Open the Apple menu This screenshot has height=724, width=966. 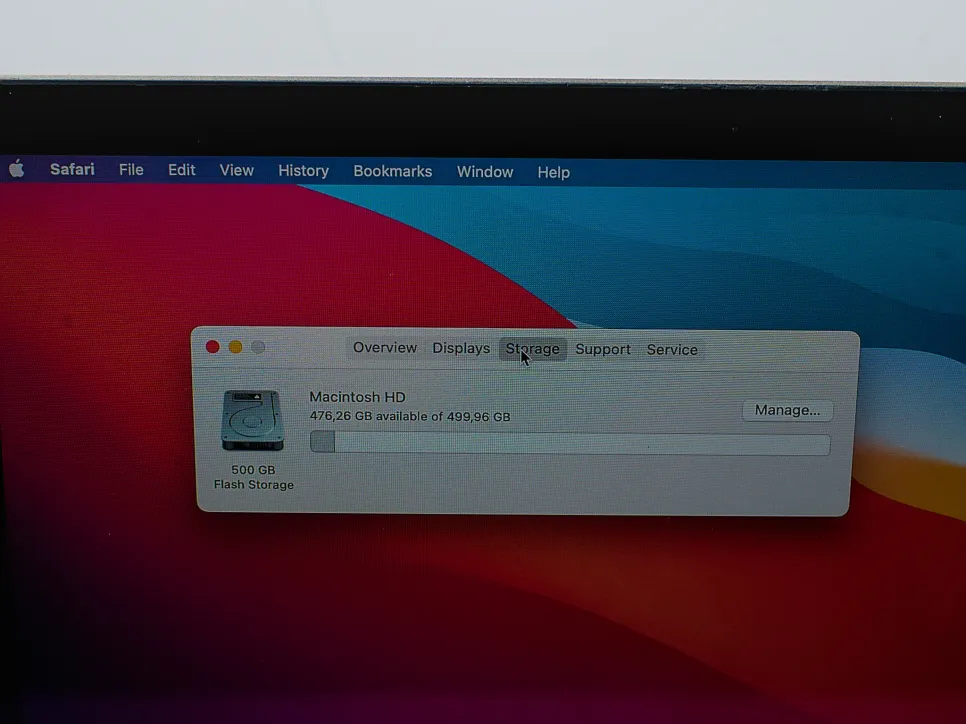17,168
